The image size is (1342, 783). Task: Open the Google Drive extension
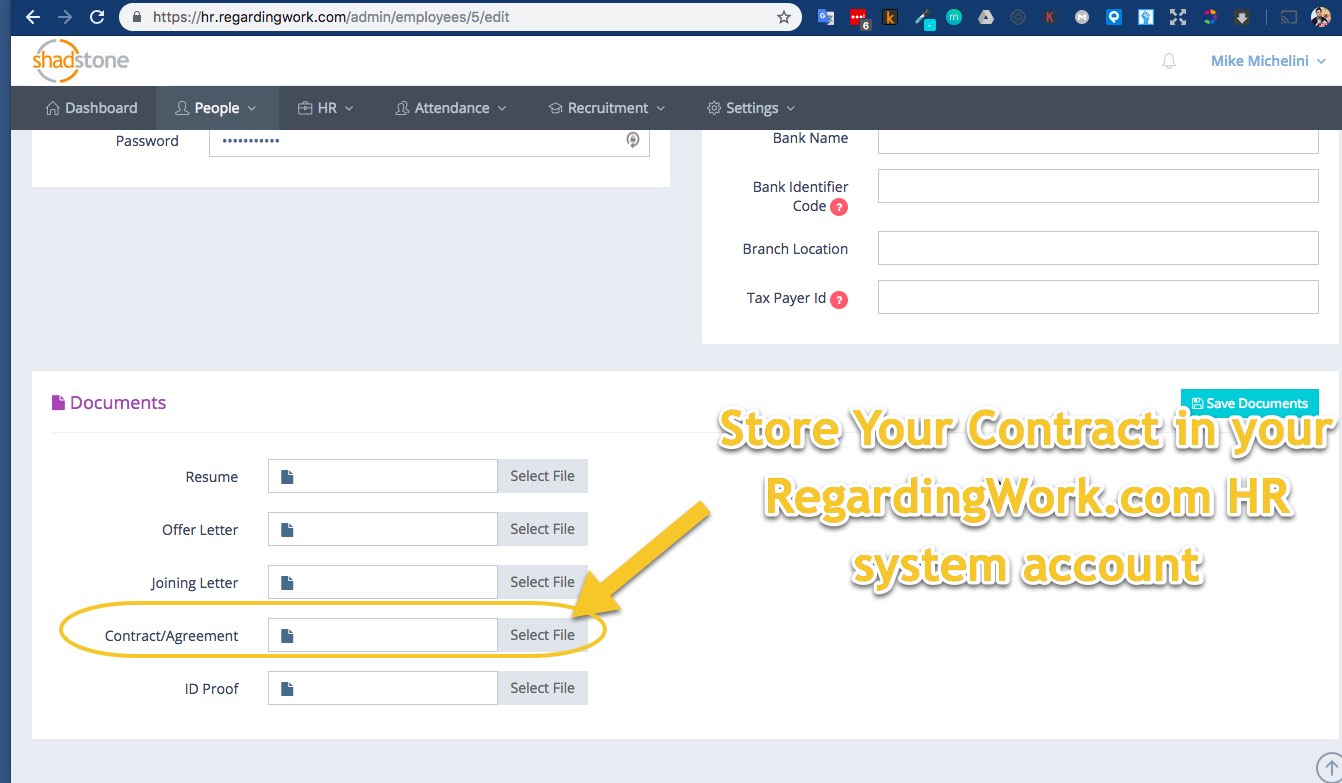tap(986, 17)
